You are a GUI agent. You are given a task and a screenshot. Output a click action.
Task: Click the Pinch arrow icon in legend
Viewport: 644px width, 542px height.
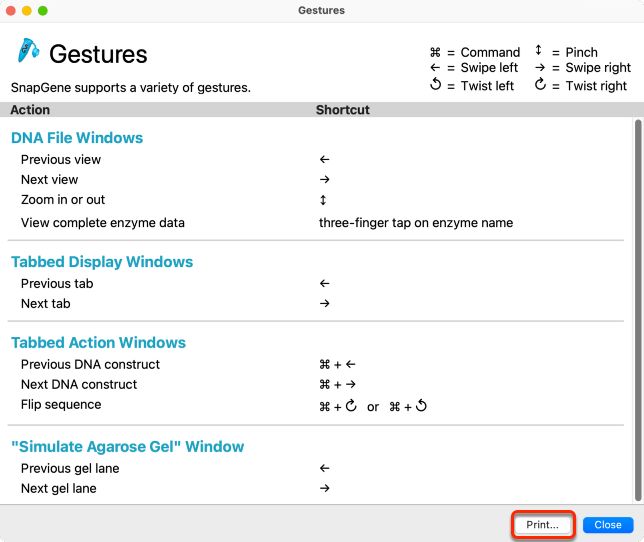(x=538, y=50)
